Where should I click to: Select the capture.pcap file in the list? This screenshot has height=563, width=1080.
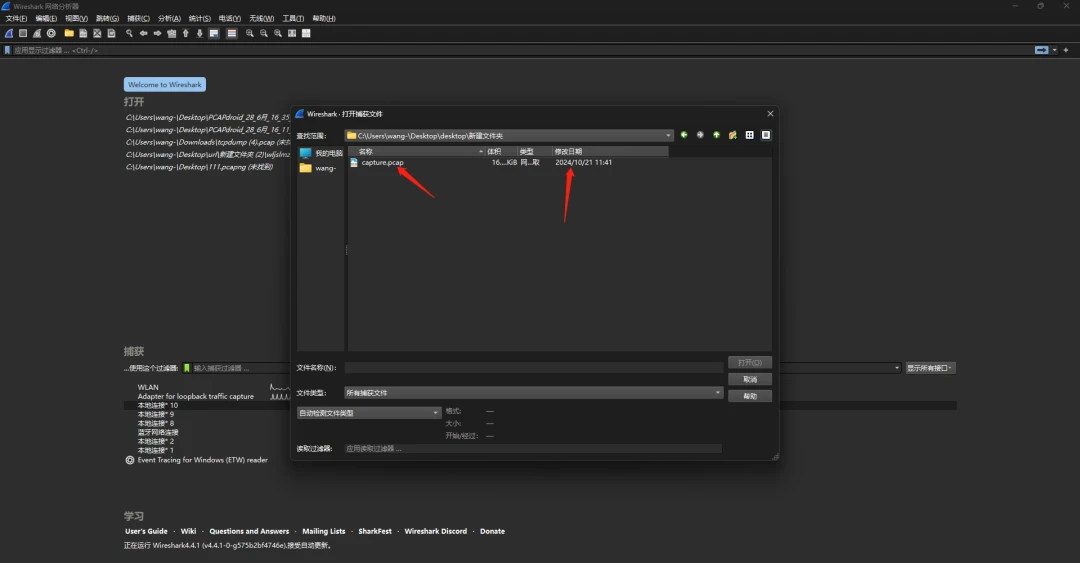382,162
